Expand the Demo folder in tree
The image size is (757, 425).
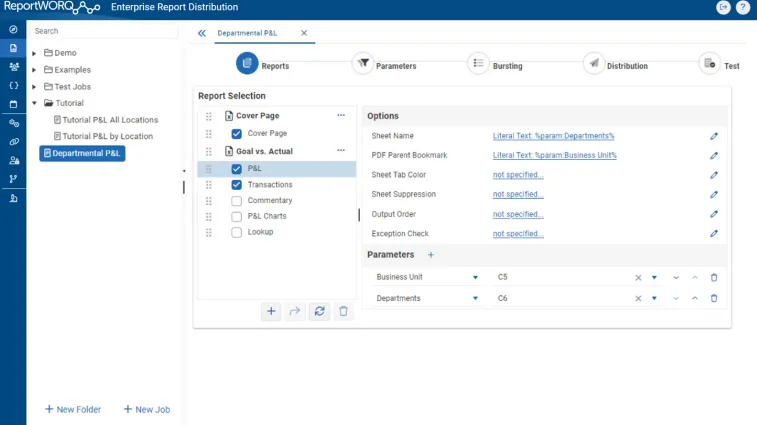coord(34,53)
